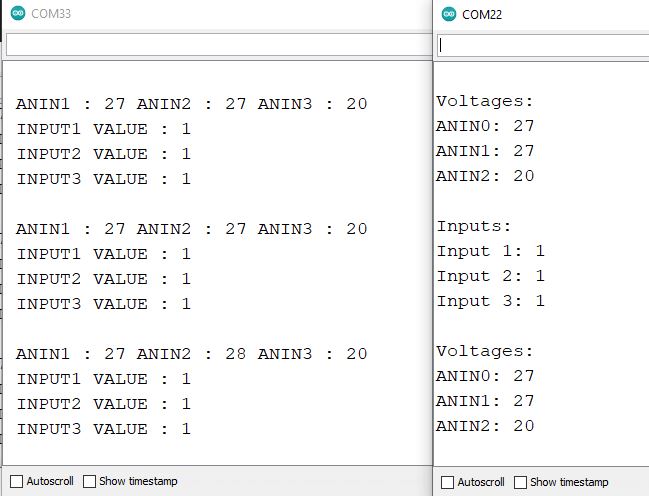
Task: Click 'Input 3: 1' line in COM22
Action: pyautogui.click(x=490, y=301)
